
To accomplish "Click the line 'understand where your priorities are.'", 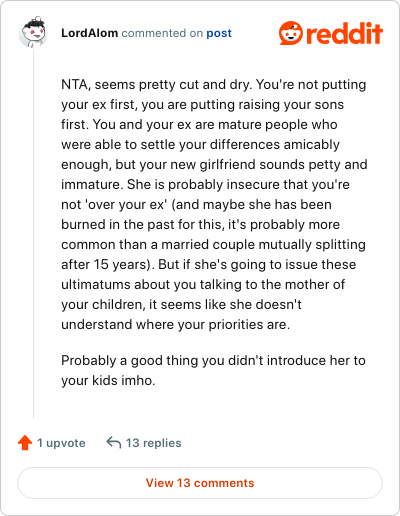I will point(176,324).
